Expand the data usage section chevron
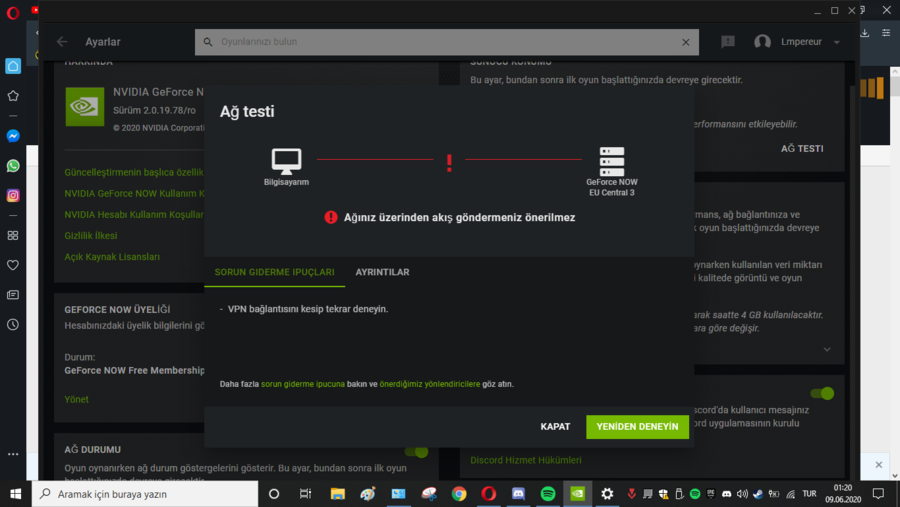This screenshot has height=507, width=900. point(827,350)
